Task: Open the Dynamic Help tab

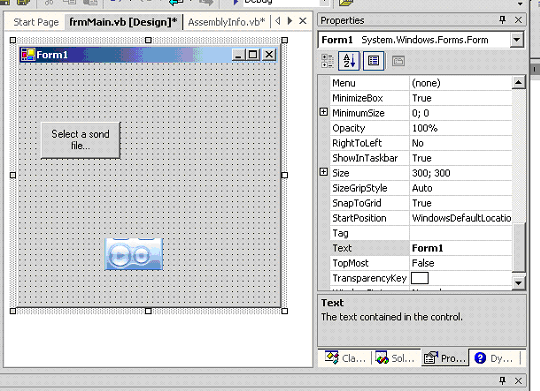Action: [x=494, y=358]
